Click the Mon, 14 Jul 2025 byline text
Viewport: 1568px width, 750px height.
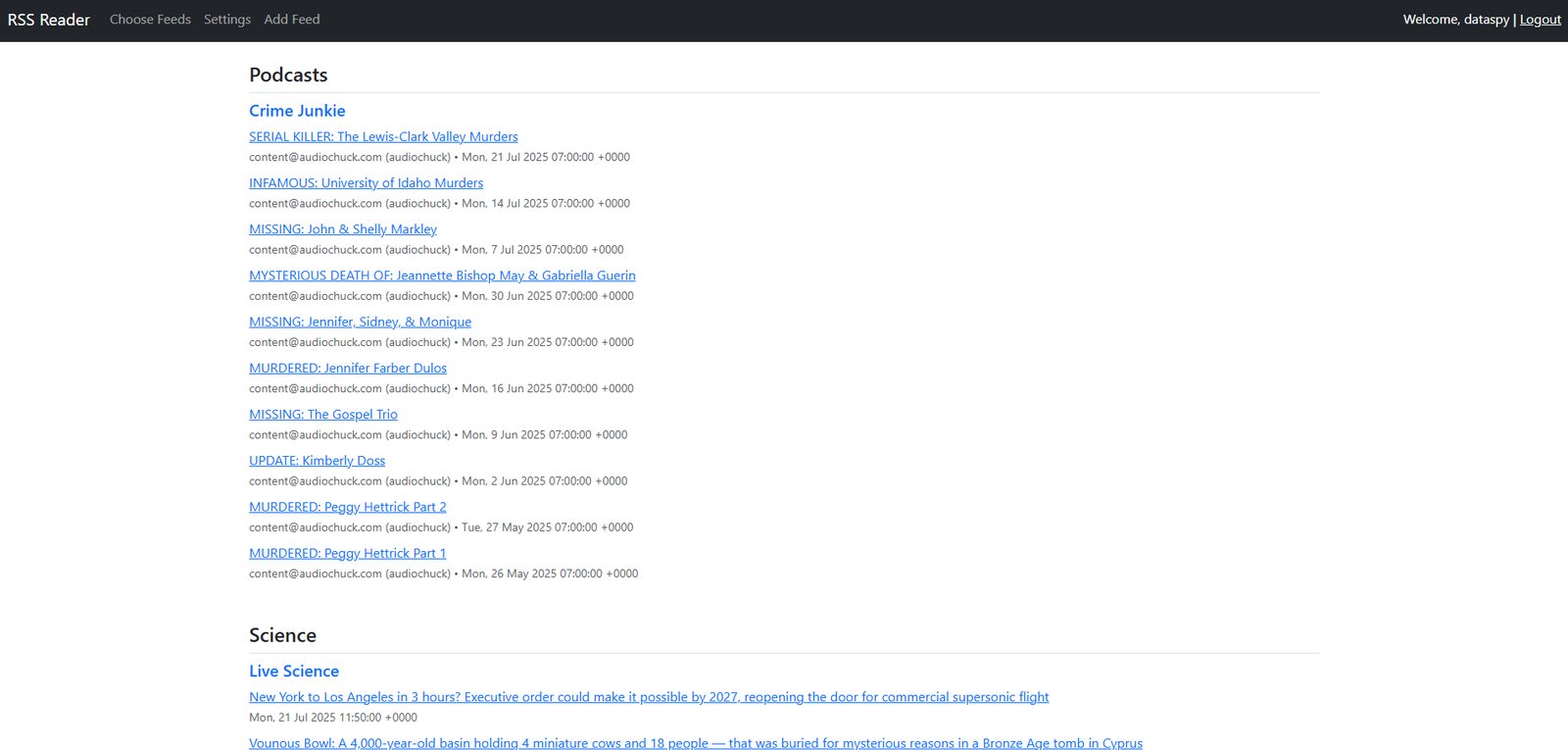tap(439, 203)
